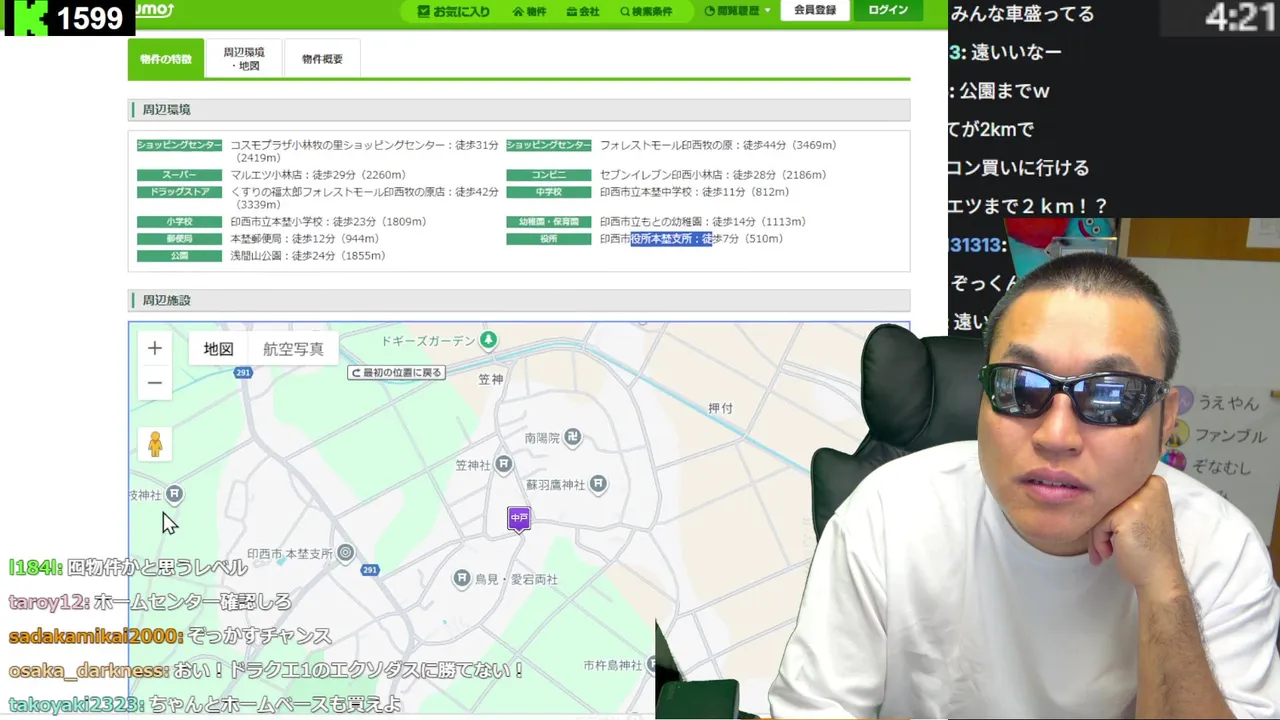Click 浅間山公園 park entry

click(x=307, y=256)
